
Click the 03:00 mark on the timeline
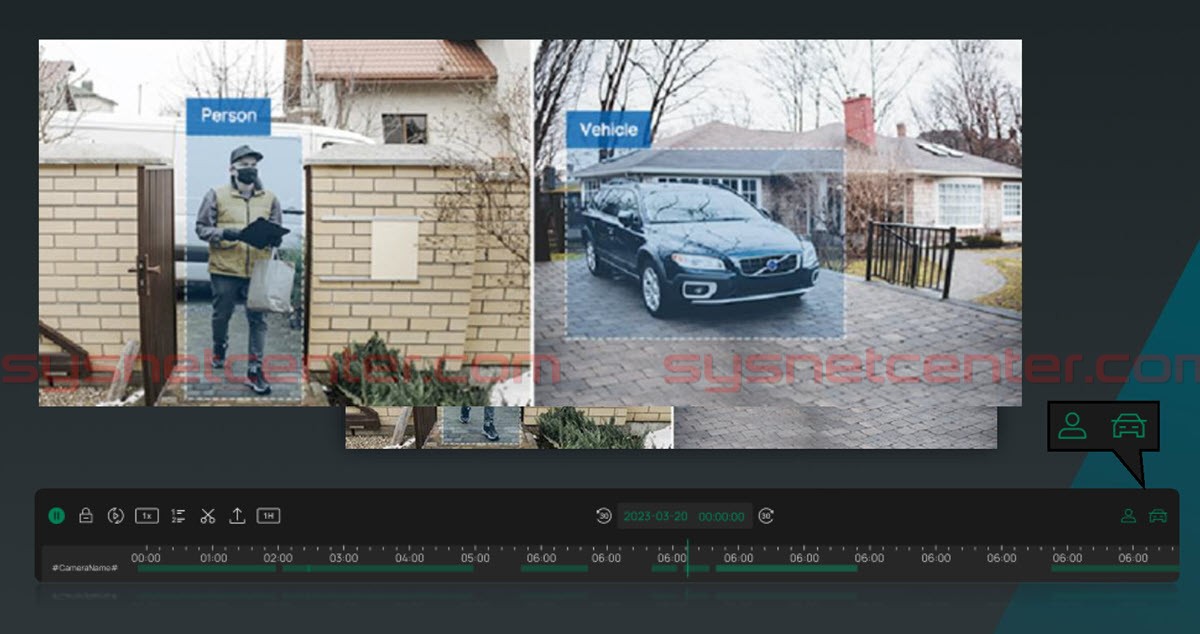pos(344,558)
